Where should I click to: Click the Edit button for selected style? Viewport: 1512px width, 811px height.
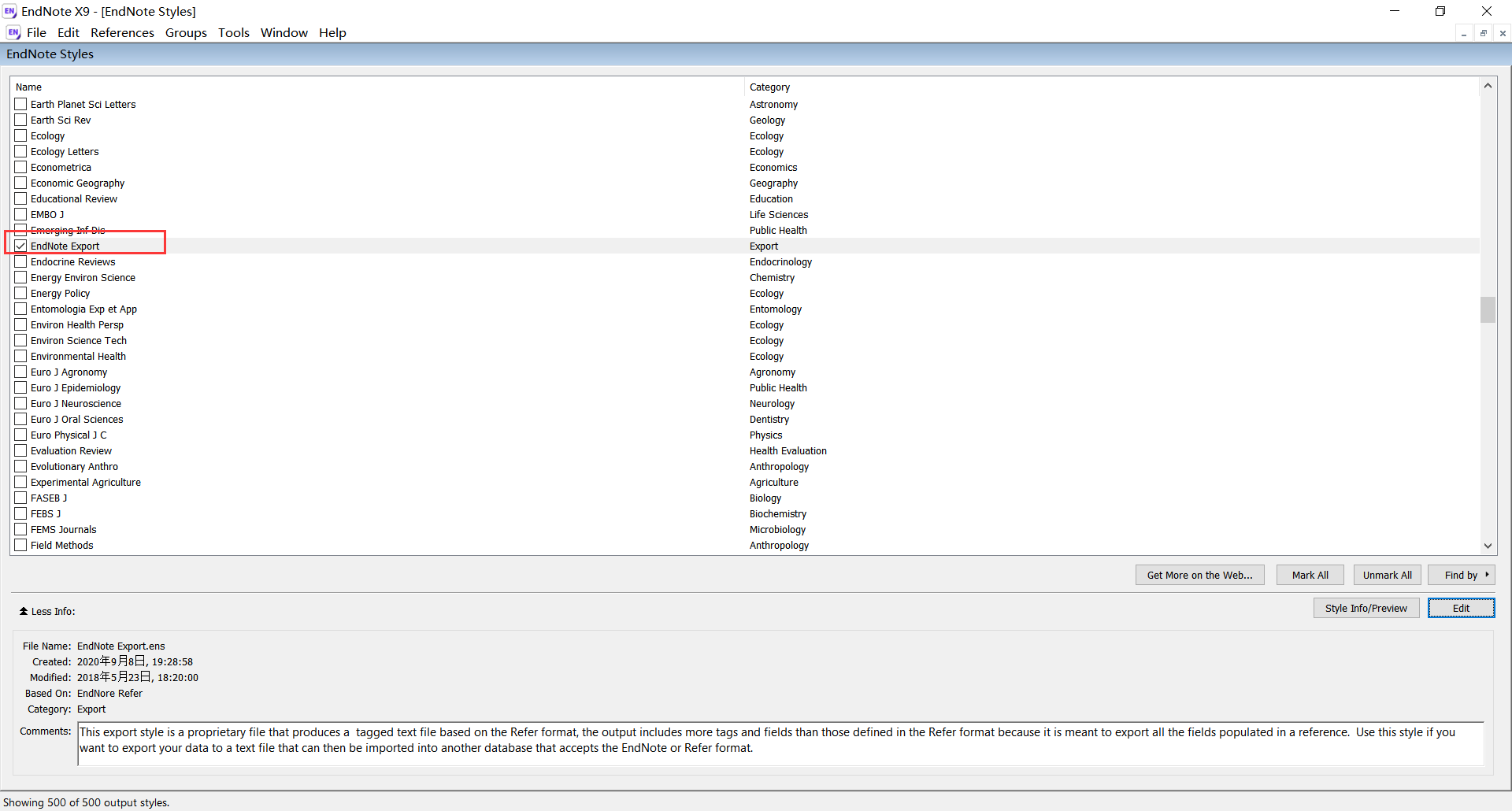click(x=1461, y=608)
